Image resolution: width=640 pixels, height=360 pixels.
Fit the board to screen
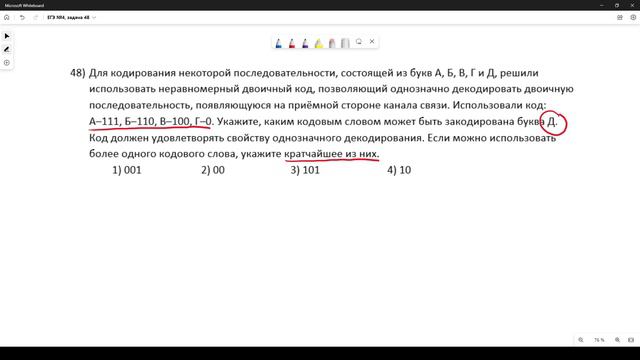631,340
